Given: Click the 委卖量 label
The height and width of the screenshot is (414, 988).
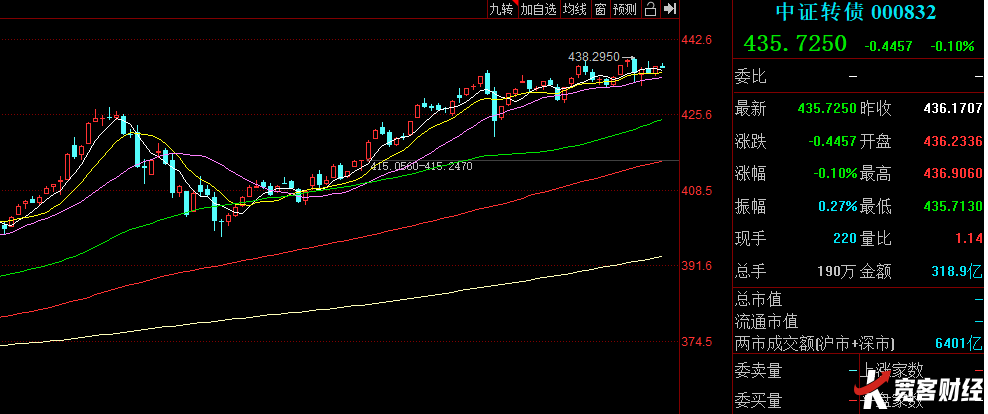Looking at the screenshot, I should pyautogui.click(x=759, y=371).
